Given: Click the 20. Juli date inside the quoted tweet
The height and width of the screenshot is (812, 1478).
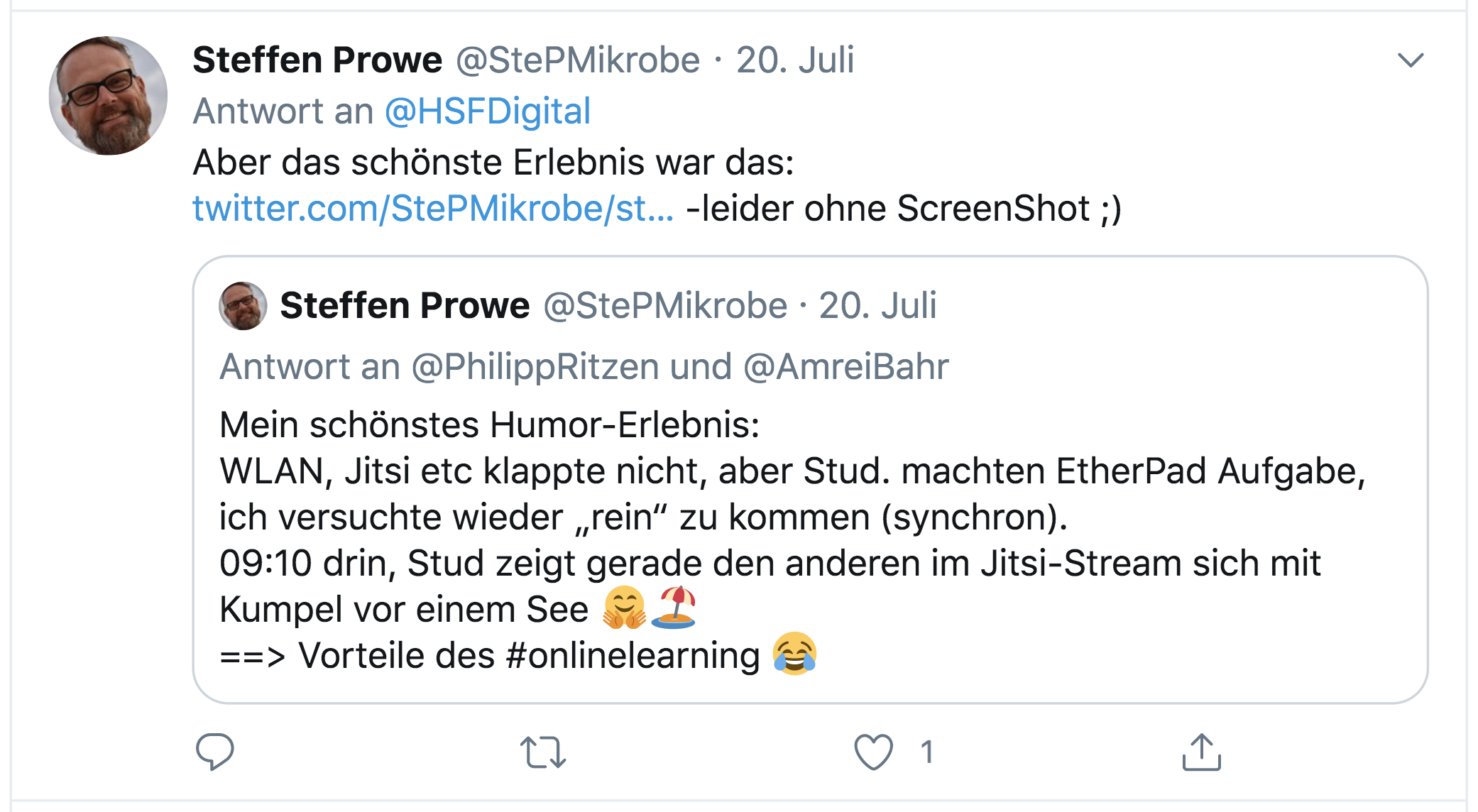Looking at the screenshot, I should click(877, 306).
